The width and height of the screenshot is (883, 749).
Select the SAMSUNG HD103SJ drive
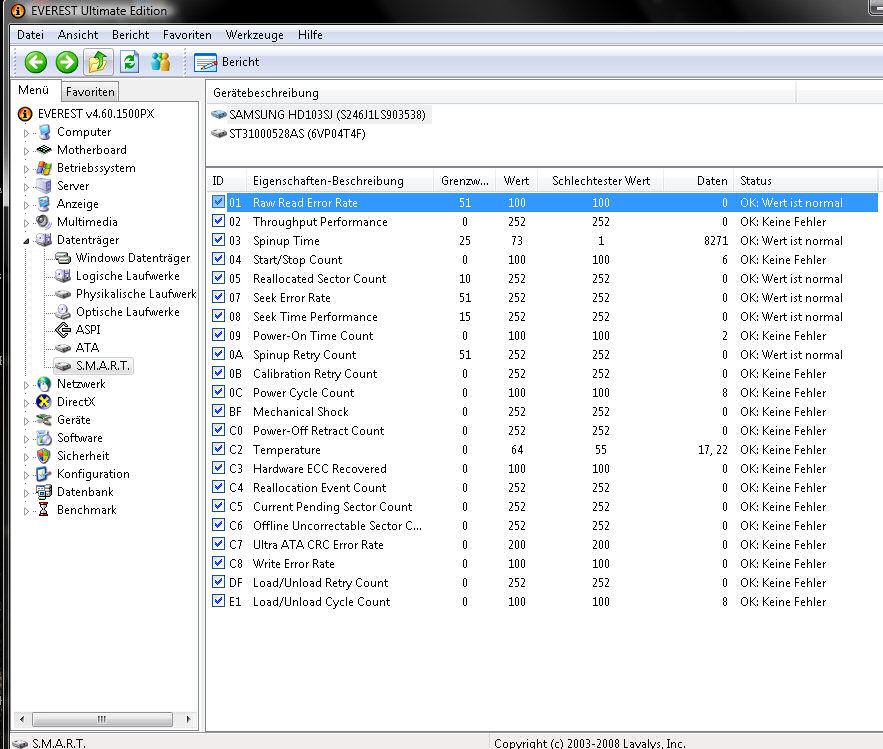(x=319, y=115)
